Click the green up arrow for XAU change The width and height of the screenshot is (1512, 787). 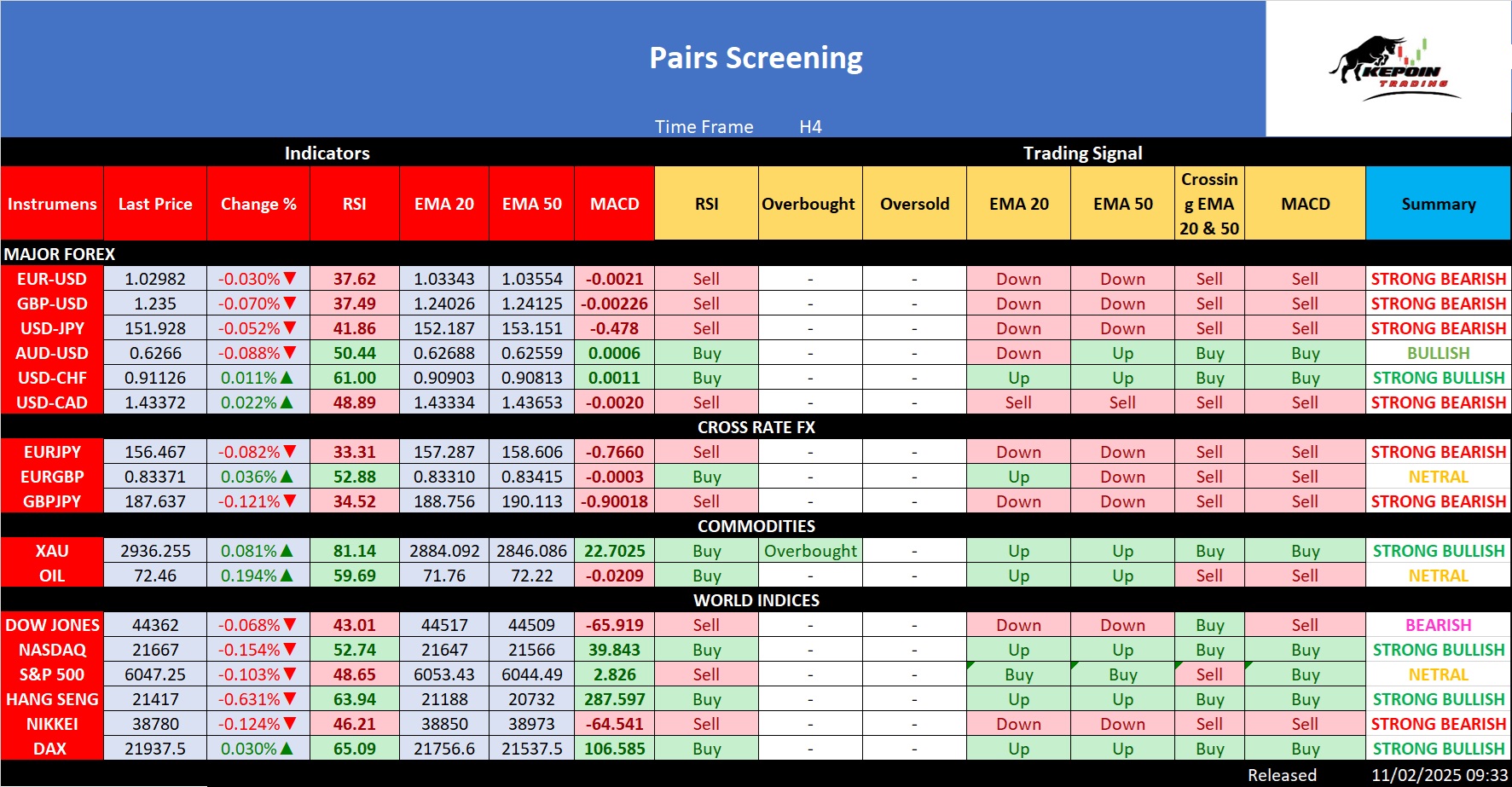tap(287, 551)
